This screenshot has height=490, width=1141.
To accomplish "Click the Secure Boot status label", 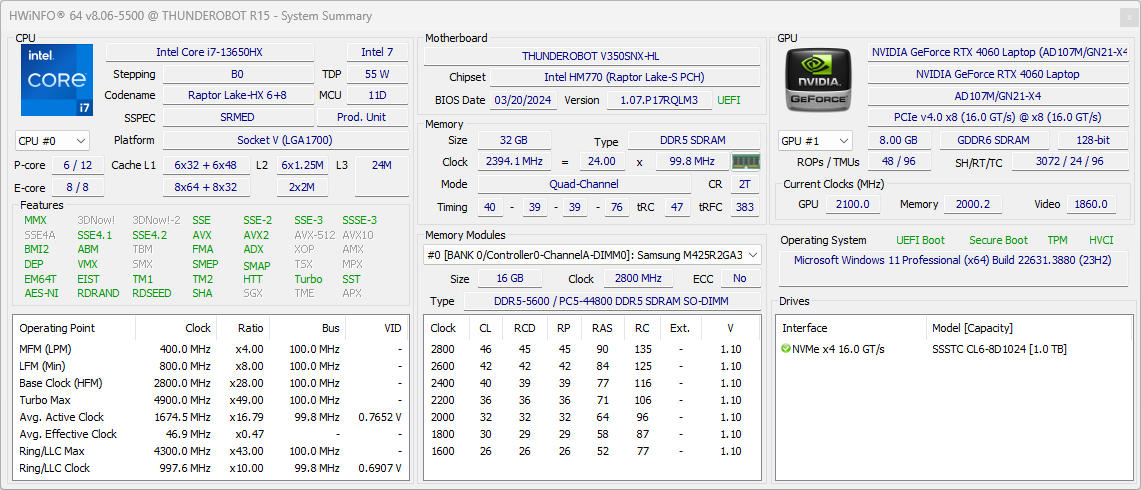I will pos(997,240).
